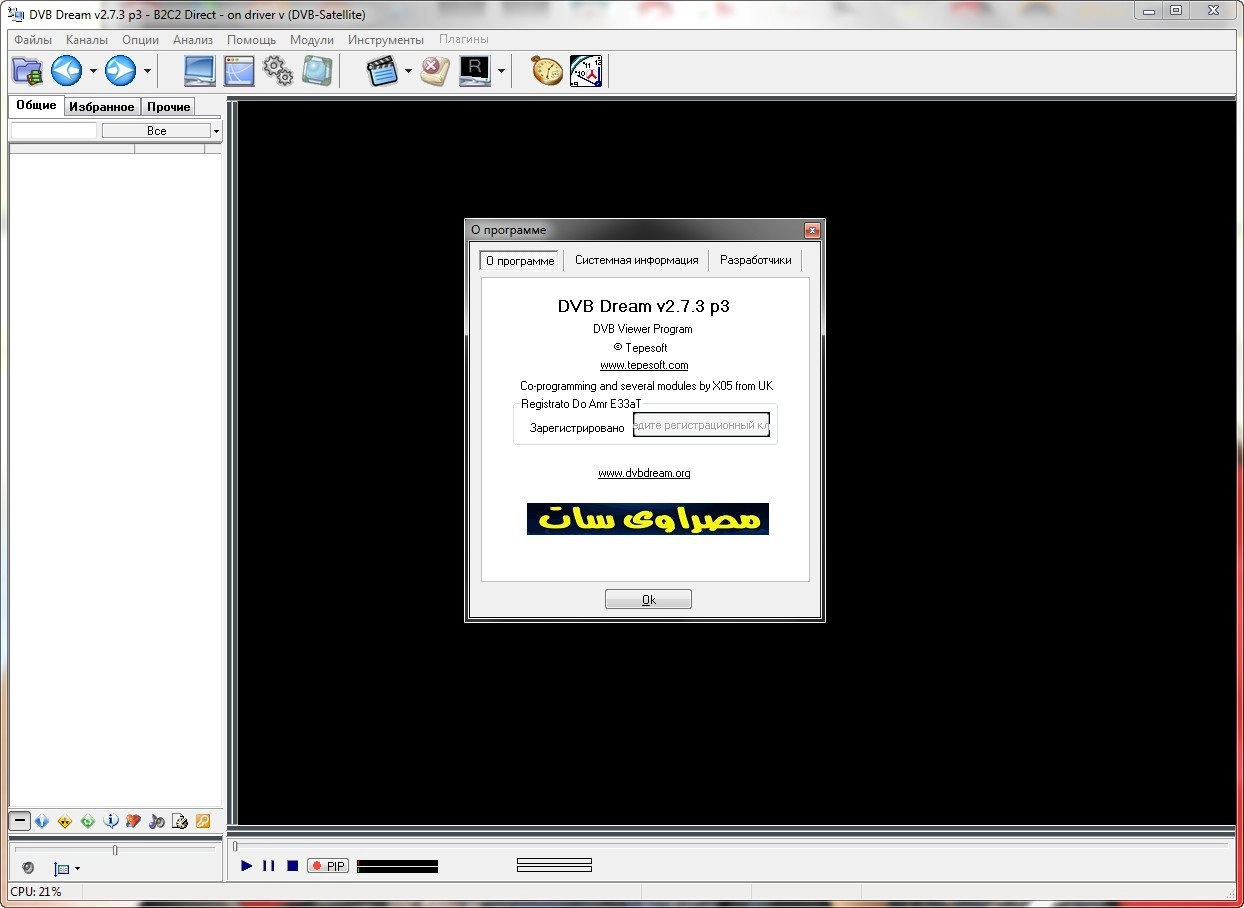The height and width of the screenshot is (908, 1244).
Task: Open the www.tepesoft.com link
Action: click(x=644, y=365)
